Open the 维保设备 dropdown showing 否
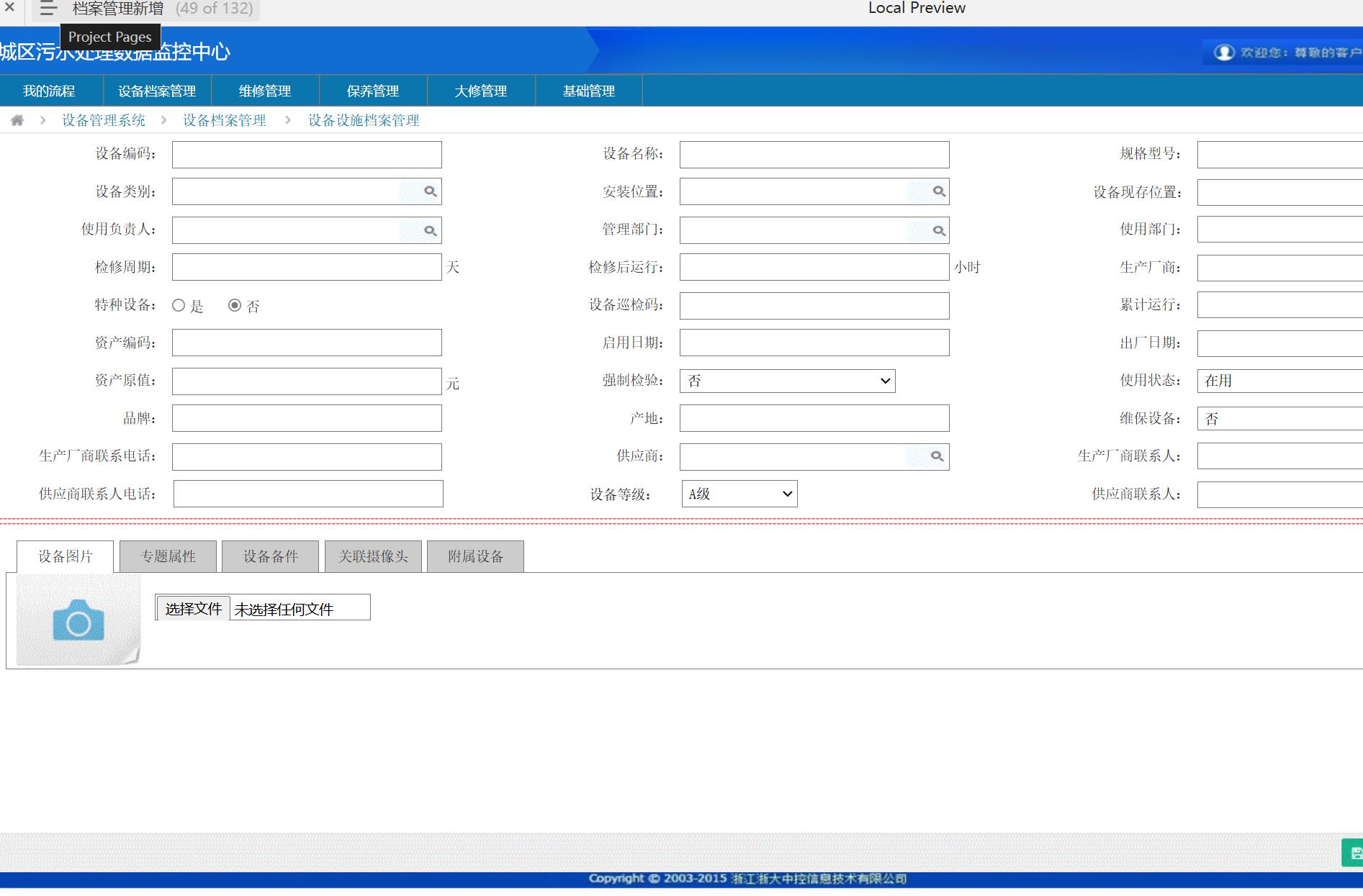Viewport: 1363px width, 896px height. click(x=1279, y=419)
